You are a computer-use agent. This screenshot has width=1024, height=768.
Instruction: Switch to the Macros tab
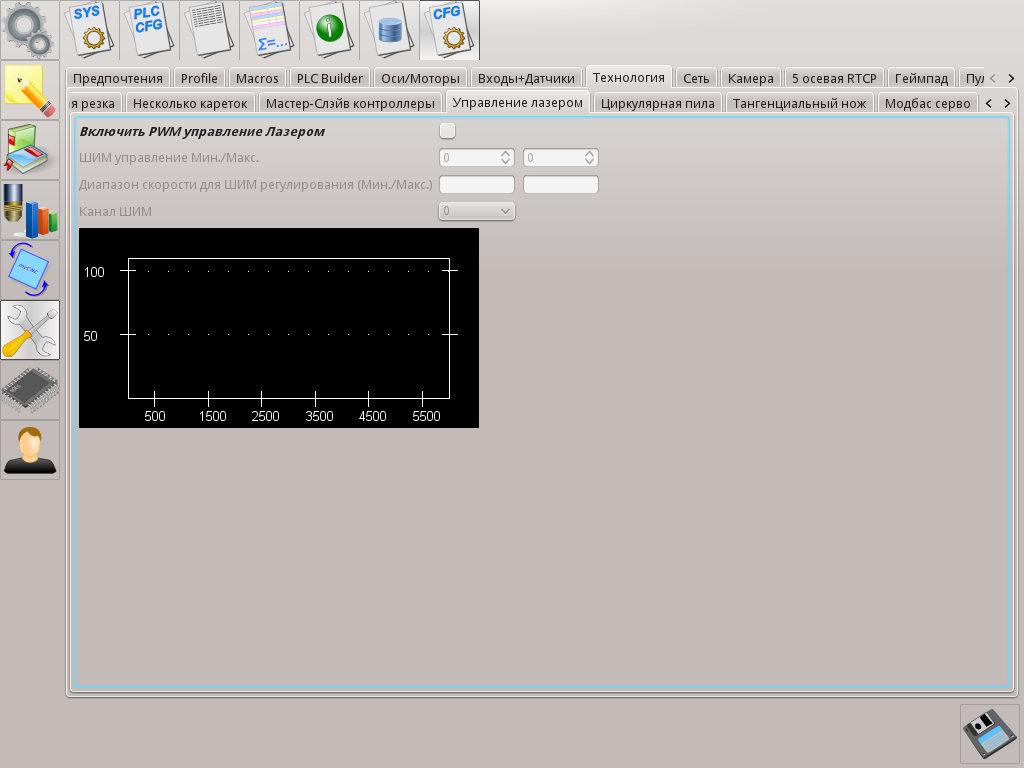(257, 78)
